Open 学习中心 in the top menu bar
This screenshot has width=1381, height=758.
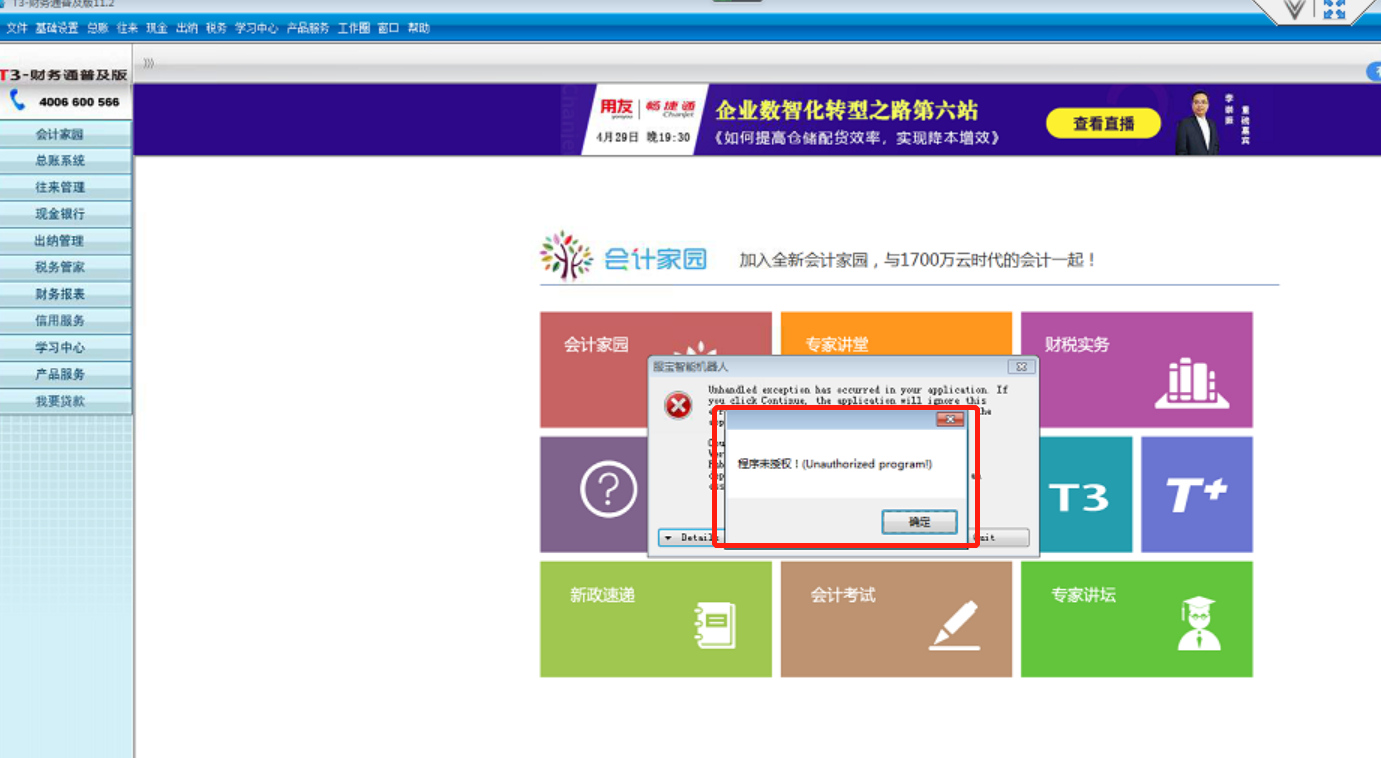coord(256,28)
